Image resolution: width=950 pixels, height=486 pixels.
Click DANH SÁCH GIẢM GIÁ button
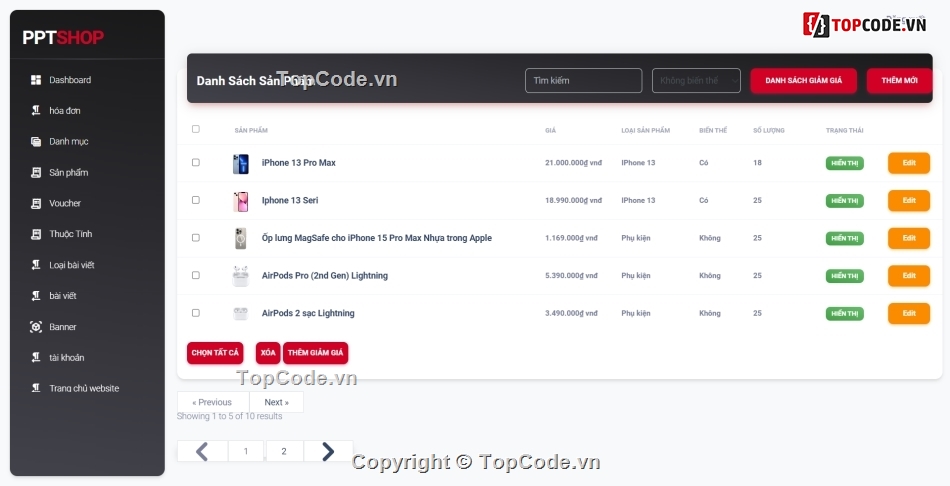coord(803,81)
